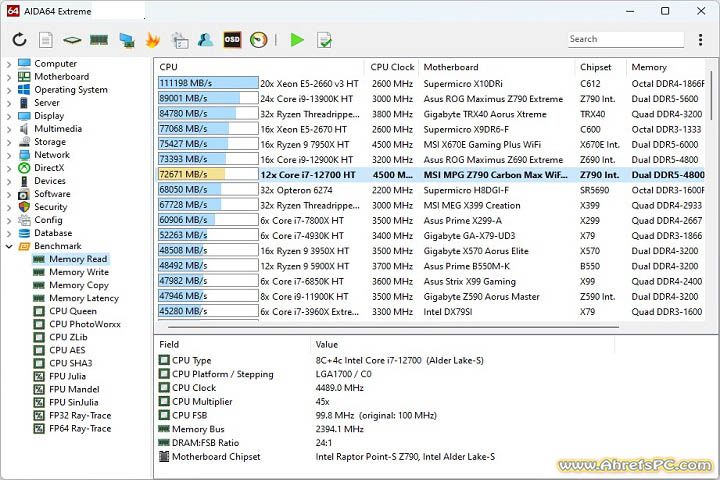This screenshot has height=480, width=720.
Task: Click the gauge sensor toolbar icon
Action: point(259,40)
